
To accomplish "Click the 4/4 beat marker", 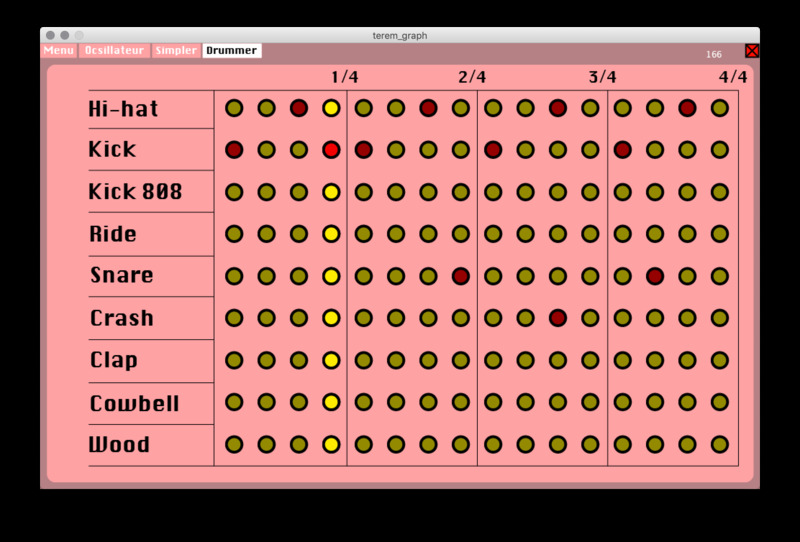I will [732, 77].
